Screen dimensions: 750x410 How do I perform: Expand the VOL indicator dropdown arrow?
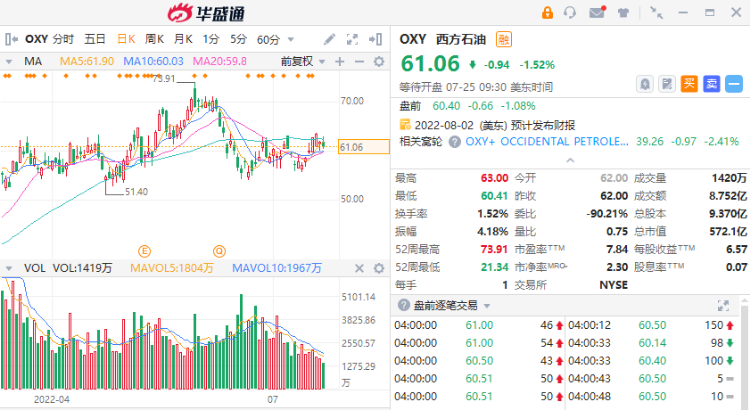pos(9,268)
